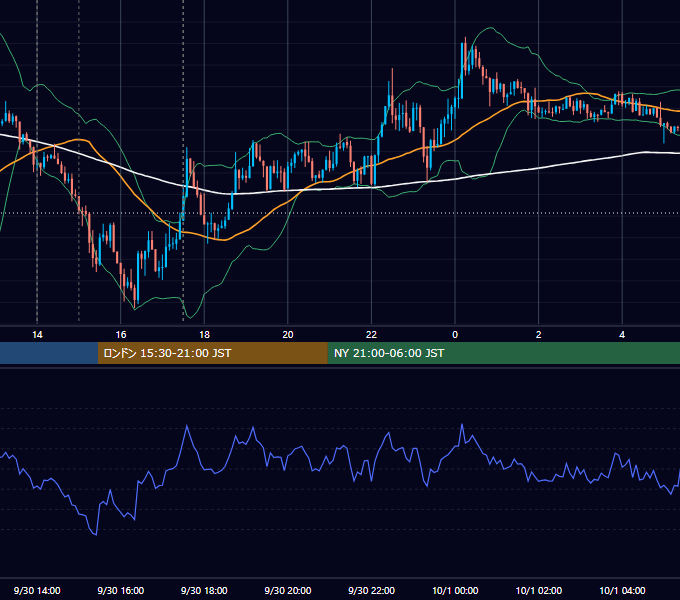Click the hour label 2 on price chart axis

(539, 335)
